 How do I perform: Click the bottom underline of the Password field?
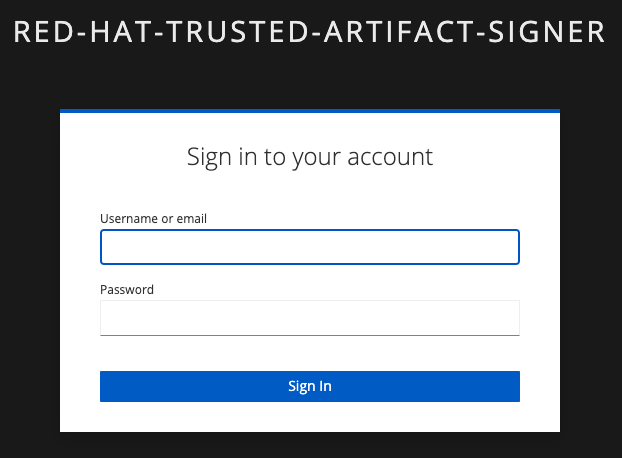310,335
